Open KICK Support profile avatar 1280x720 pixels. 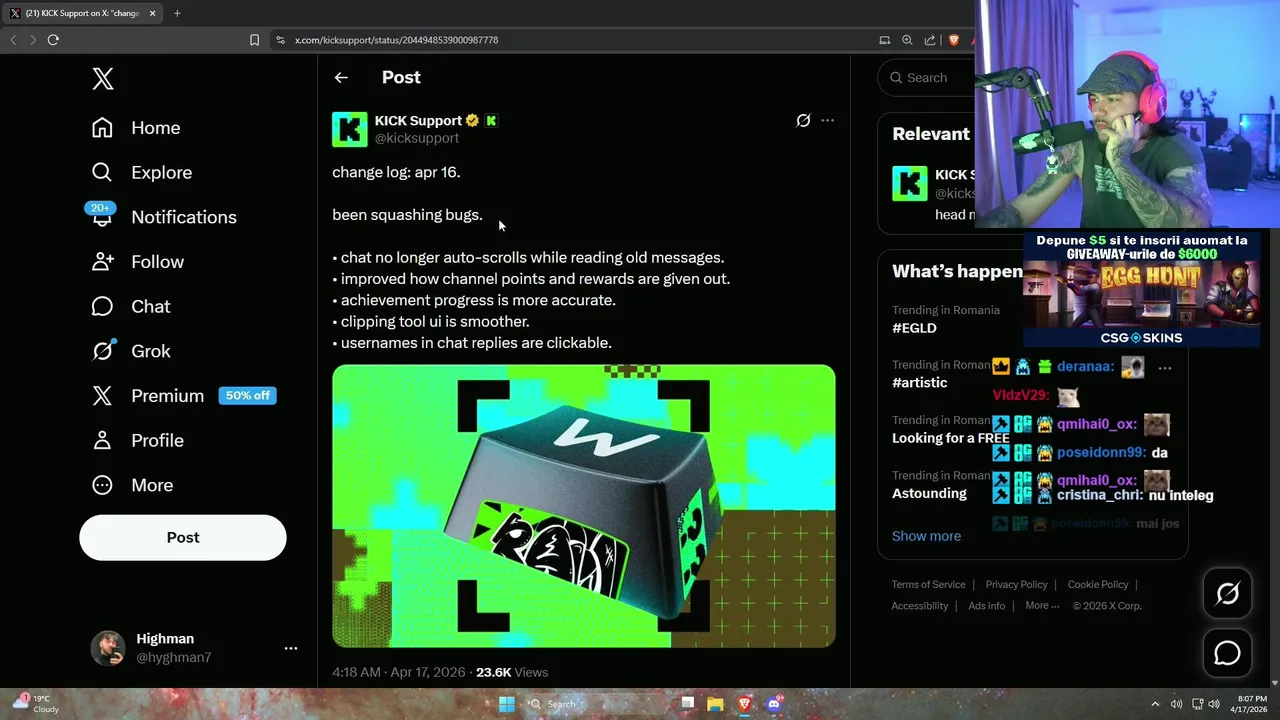coord(350,129)
